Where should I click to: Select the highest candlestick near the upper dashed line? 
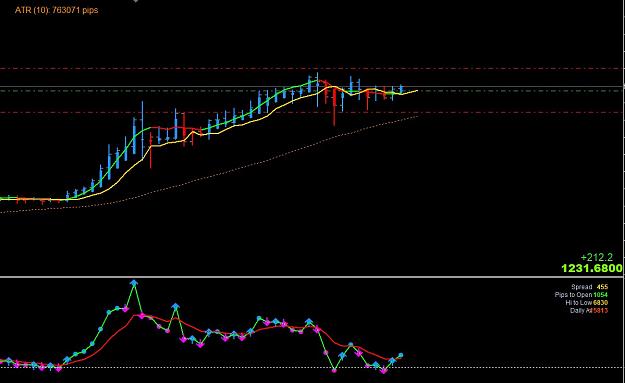click(318, 90)
